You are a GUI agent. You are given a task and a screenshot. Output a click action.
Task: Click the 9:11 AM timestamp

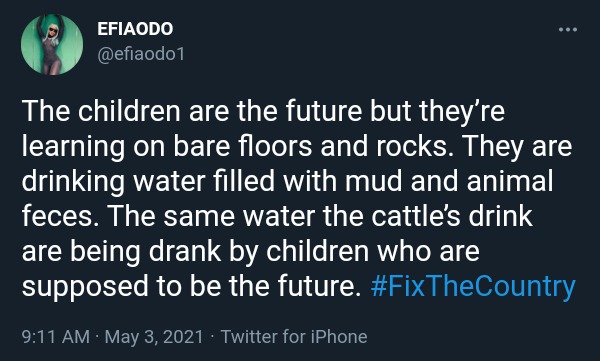click(x=56, y=337)
